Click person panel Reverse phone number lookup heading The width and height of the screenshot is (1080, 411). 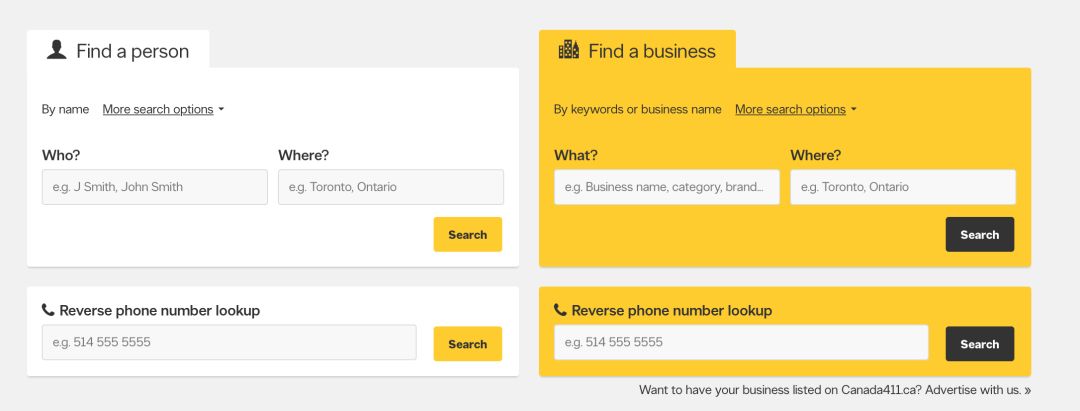pos(160,310)
